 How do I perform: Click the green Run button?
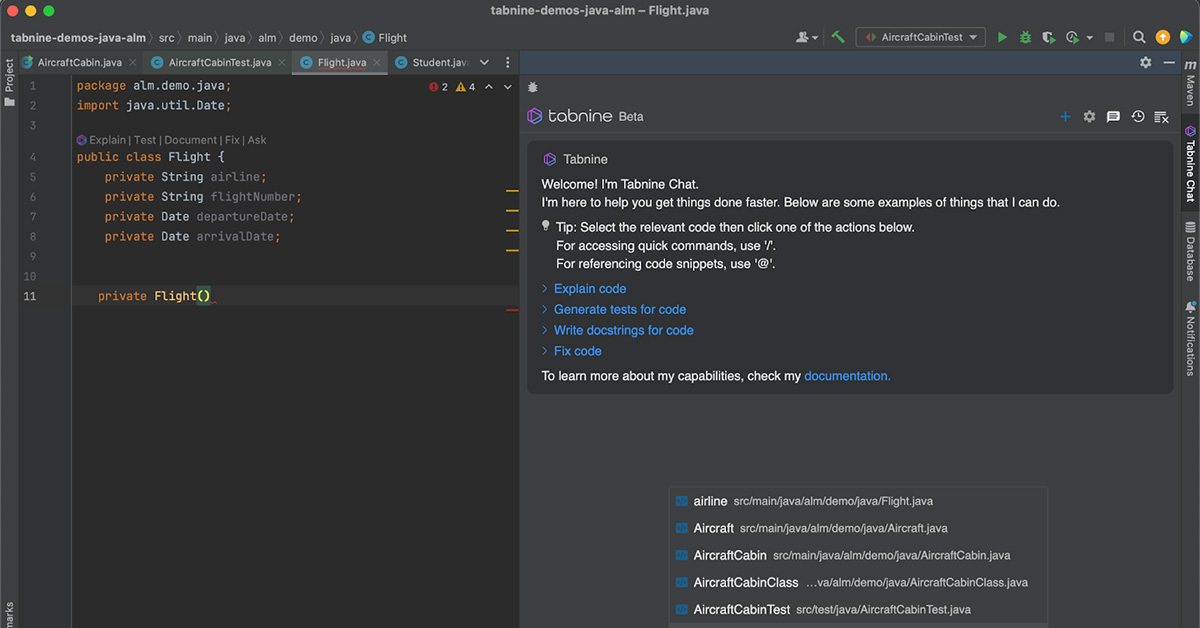[1002, 37]
